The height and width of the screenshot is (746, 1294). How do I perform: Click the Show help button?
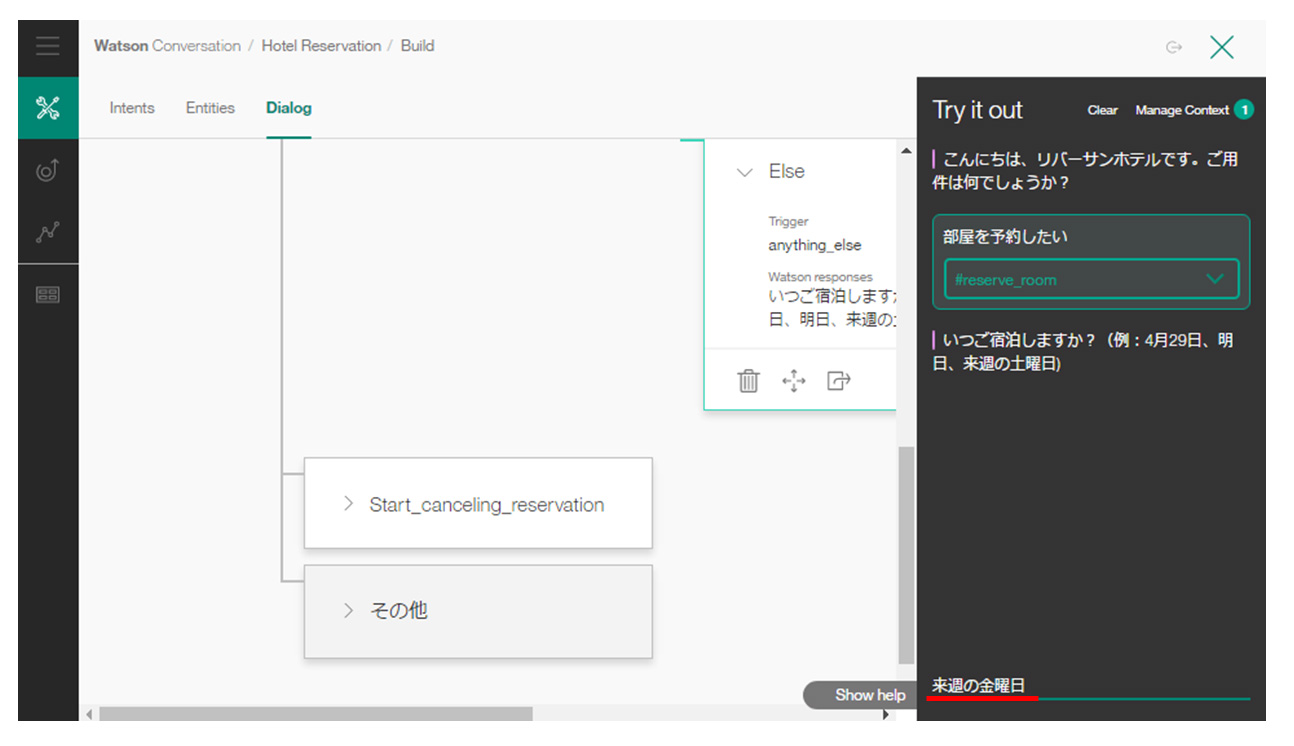click(862, 695)
